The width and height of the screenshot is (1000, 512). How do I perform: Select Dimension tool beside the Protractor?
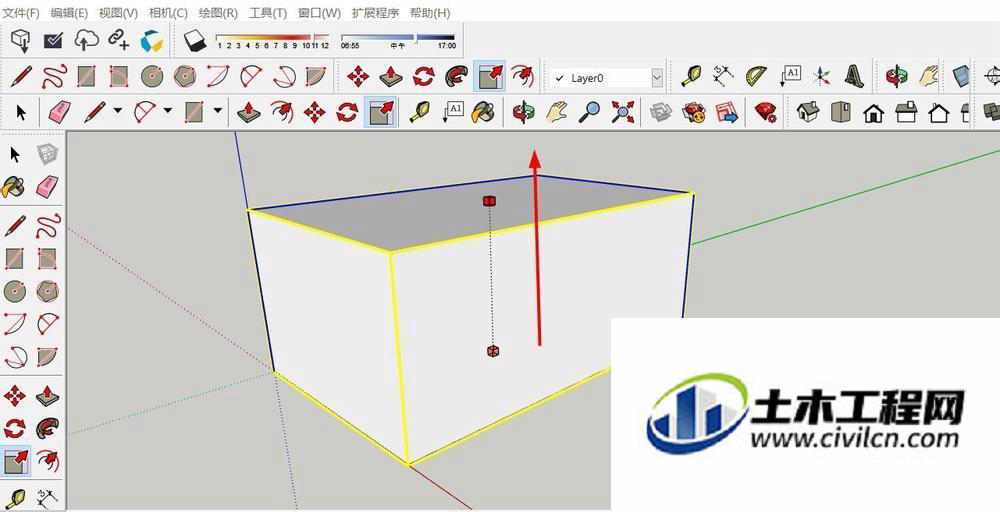click(x=724, y=77)
